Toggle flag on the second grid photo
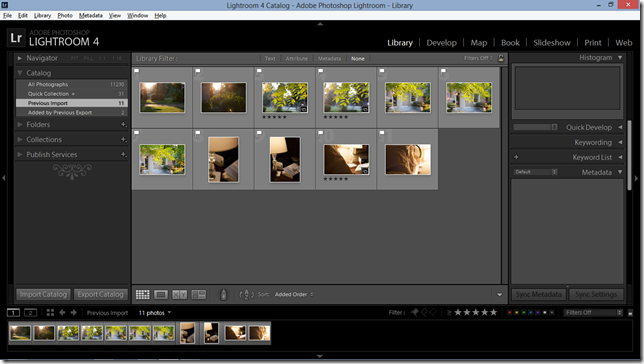Screen dimensions: 644x364 click(198, 71)
